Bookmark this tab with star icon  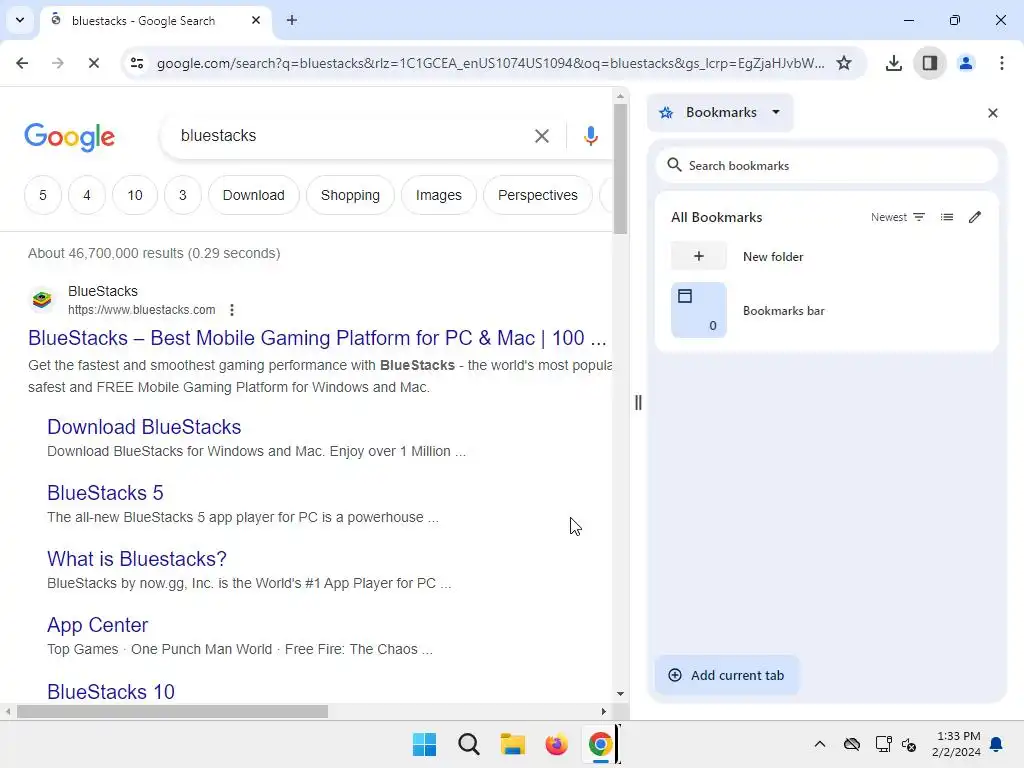point(844,63)
